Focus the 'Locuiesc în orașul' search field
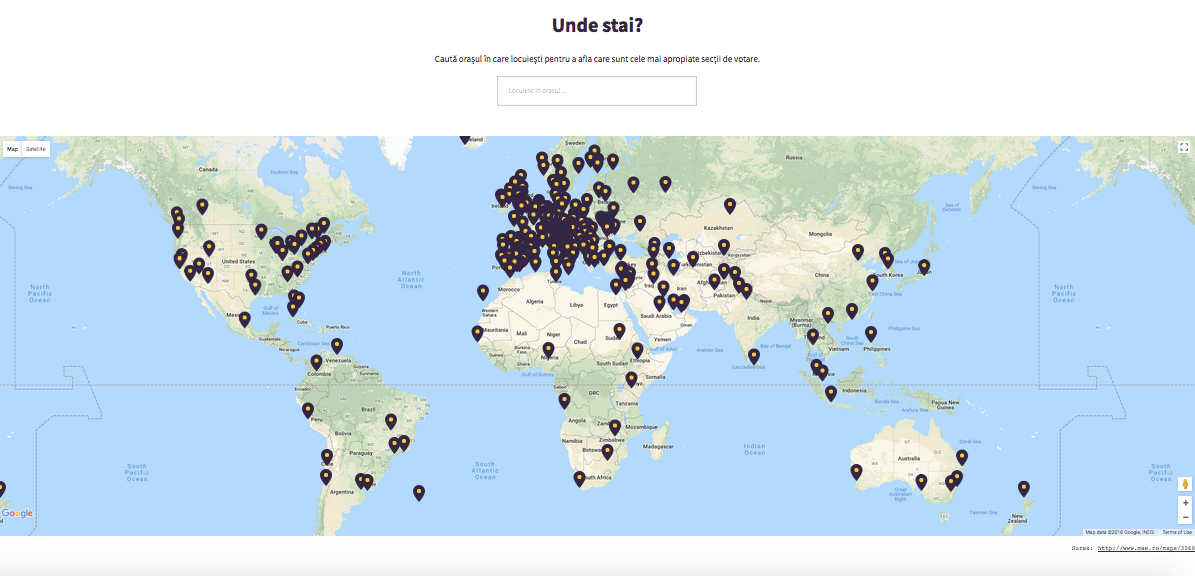Image resolution: width=1195 pixels, height=576 pixels. 597,91
